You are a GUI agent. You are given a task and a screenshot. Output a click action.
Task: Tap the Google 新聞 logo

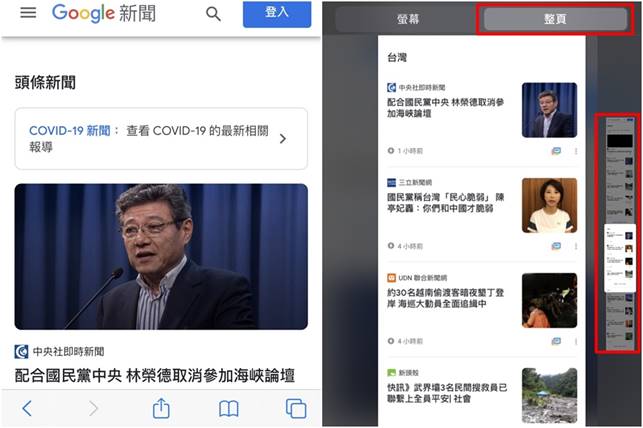click(x=104, y=14)
